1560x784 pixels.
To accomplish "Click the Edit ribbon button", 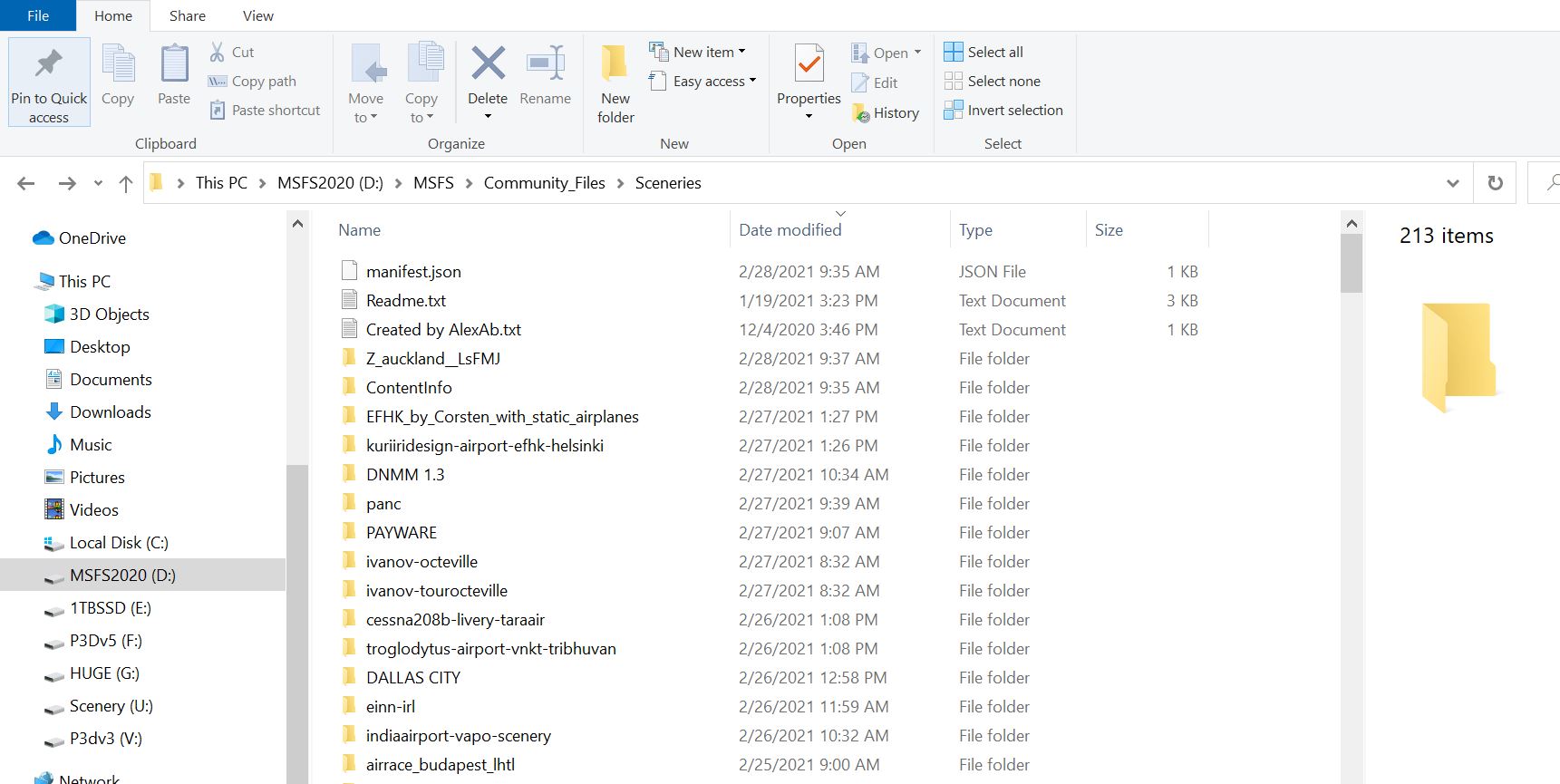I will point(875,82).
